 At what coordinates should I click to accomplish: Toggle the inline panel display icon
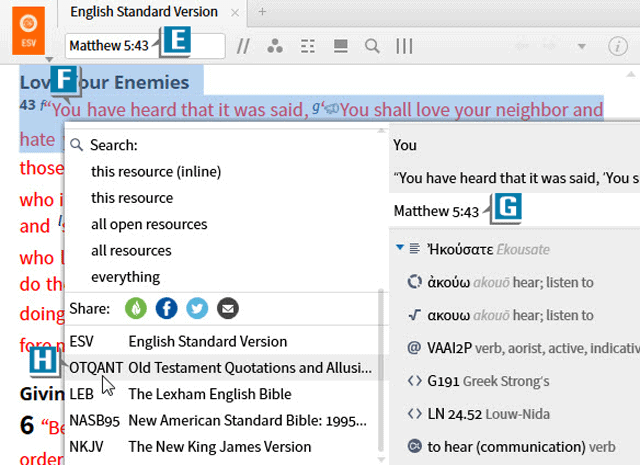tap(340, 46)
